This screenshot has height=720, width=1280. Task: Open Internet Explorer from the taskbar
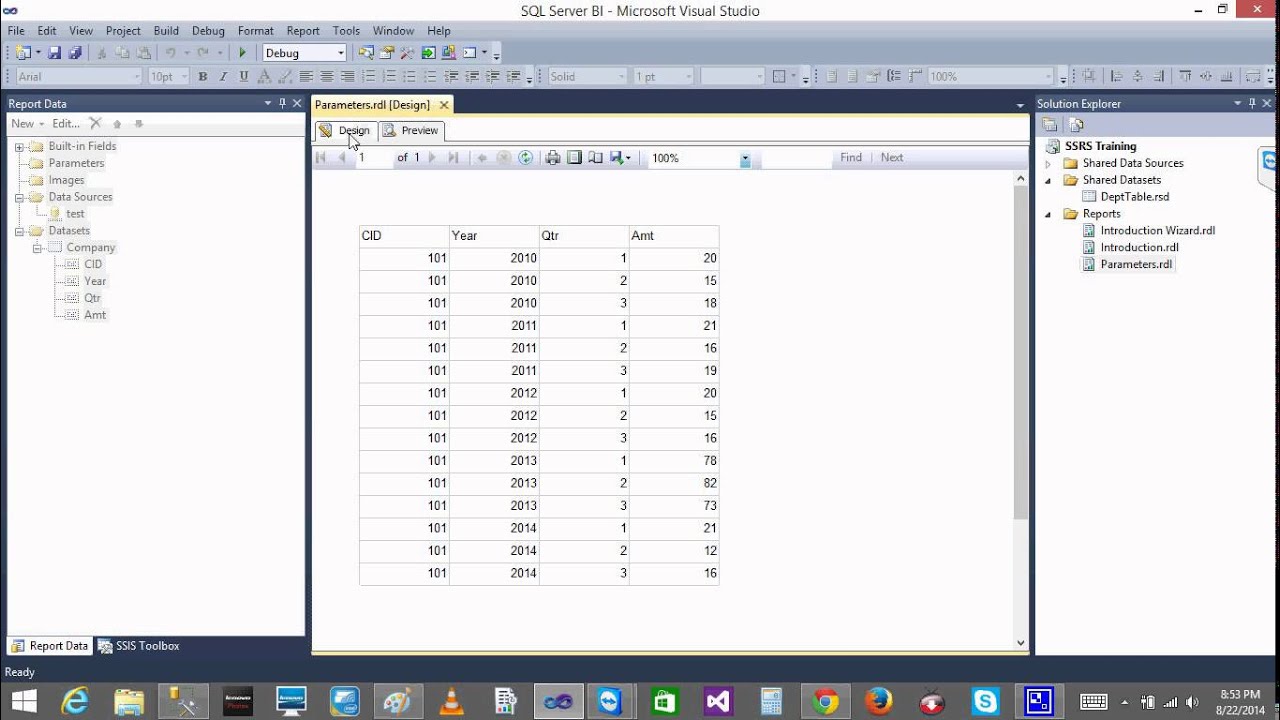coord(75,702)
